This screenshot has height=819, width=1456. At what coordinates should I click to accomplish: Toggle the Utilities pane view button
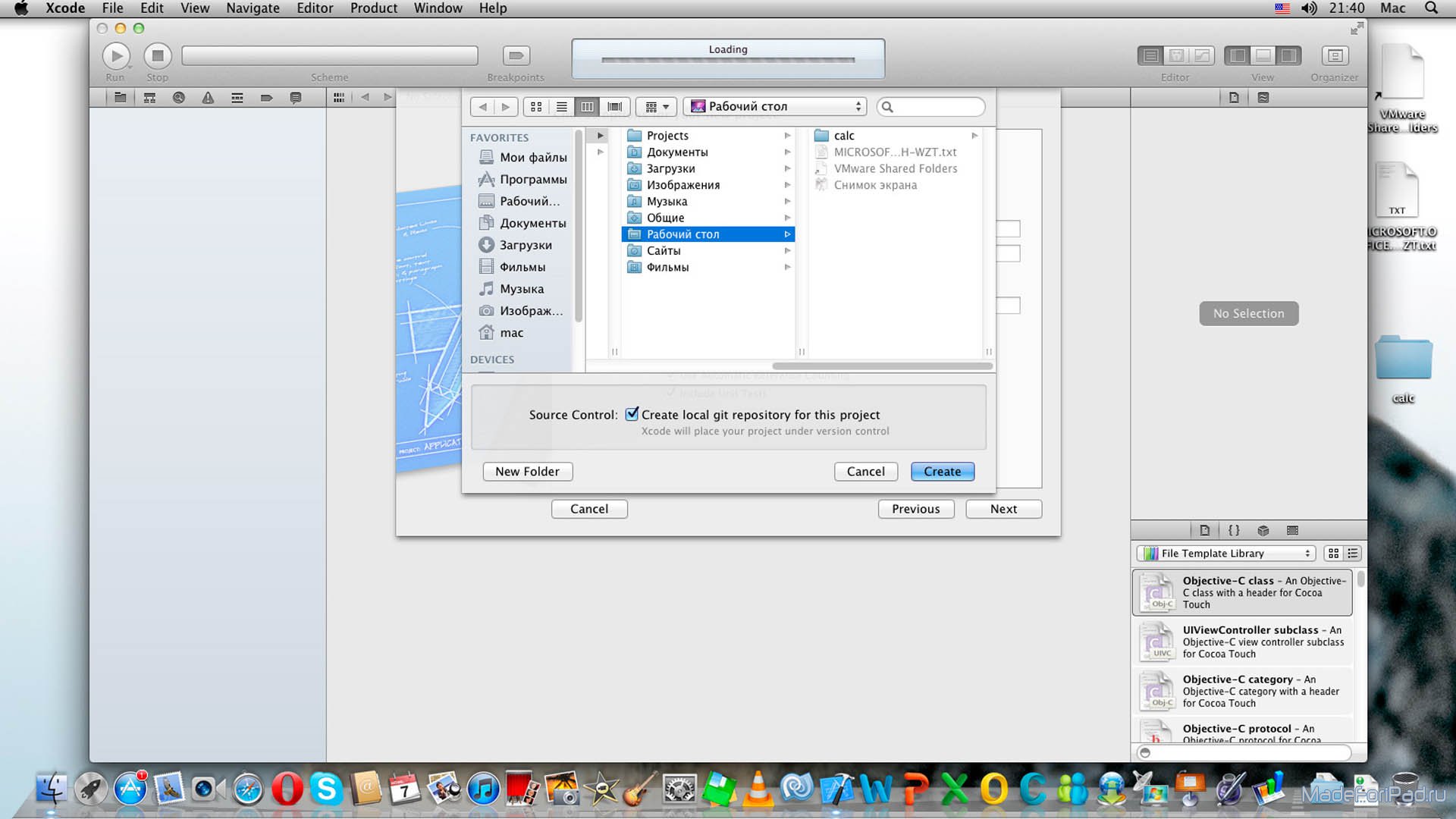[1288, 55]
